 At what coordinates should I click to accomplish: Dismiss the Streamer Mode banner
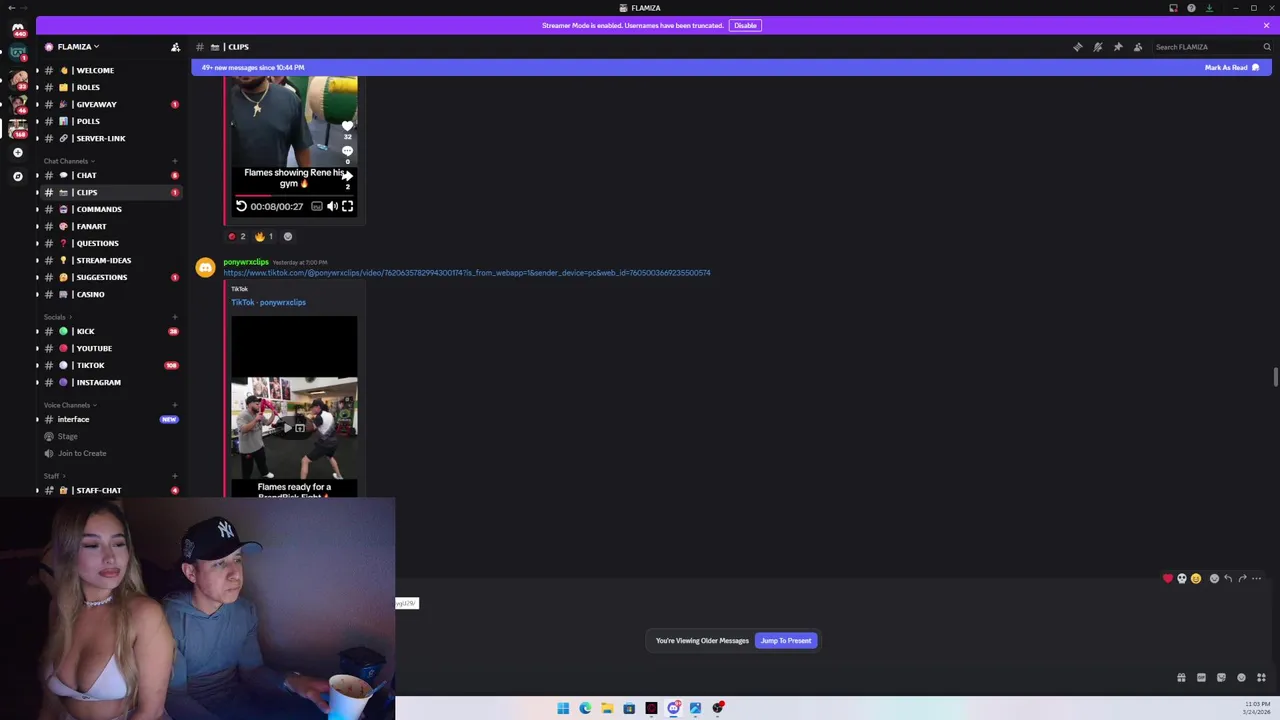point(1266,25)
